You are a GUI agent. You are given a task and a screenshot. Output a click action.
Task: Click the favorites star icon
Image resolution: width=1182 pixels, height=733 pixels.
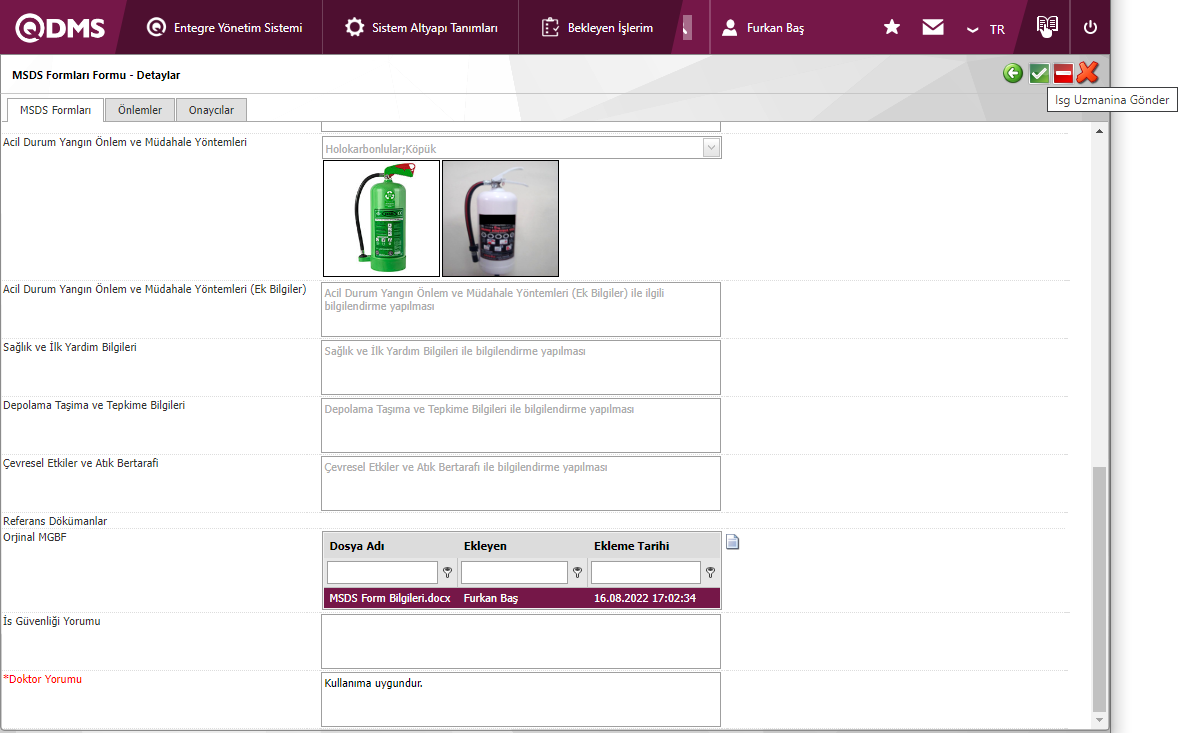point(892,27)
